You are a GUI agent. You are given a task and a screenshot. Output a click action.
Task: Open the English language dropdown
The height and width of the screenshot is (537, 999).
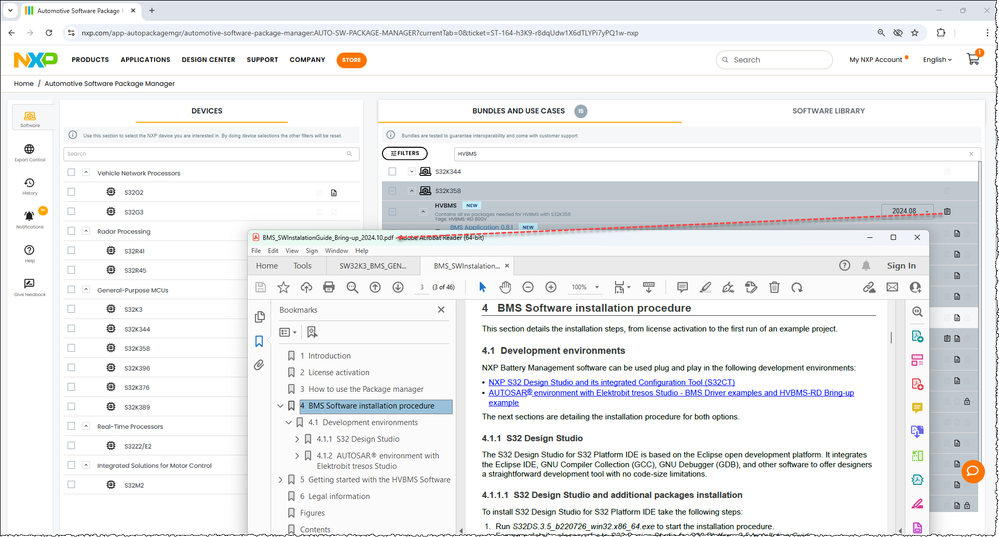pyautogui.click(x=937, y=59)
